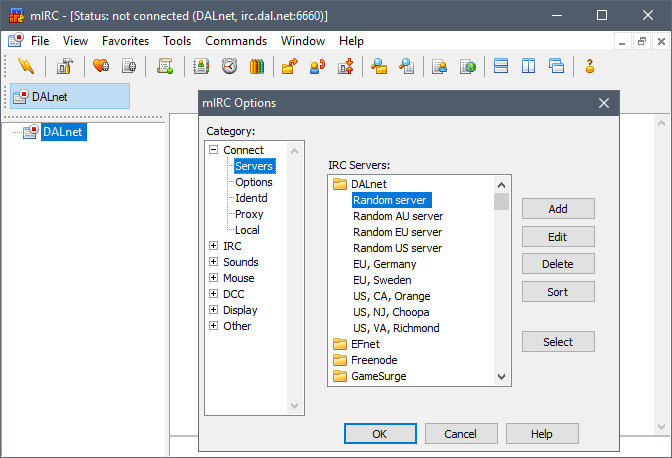
Task: Open the Colors toolbar icon
Action: (x=257, y=66)
